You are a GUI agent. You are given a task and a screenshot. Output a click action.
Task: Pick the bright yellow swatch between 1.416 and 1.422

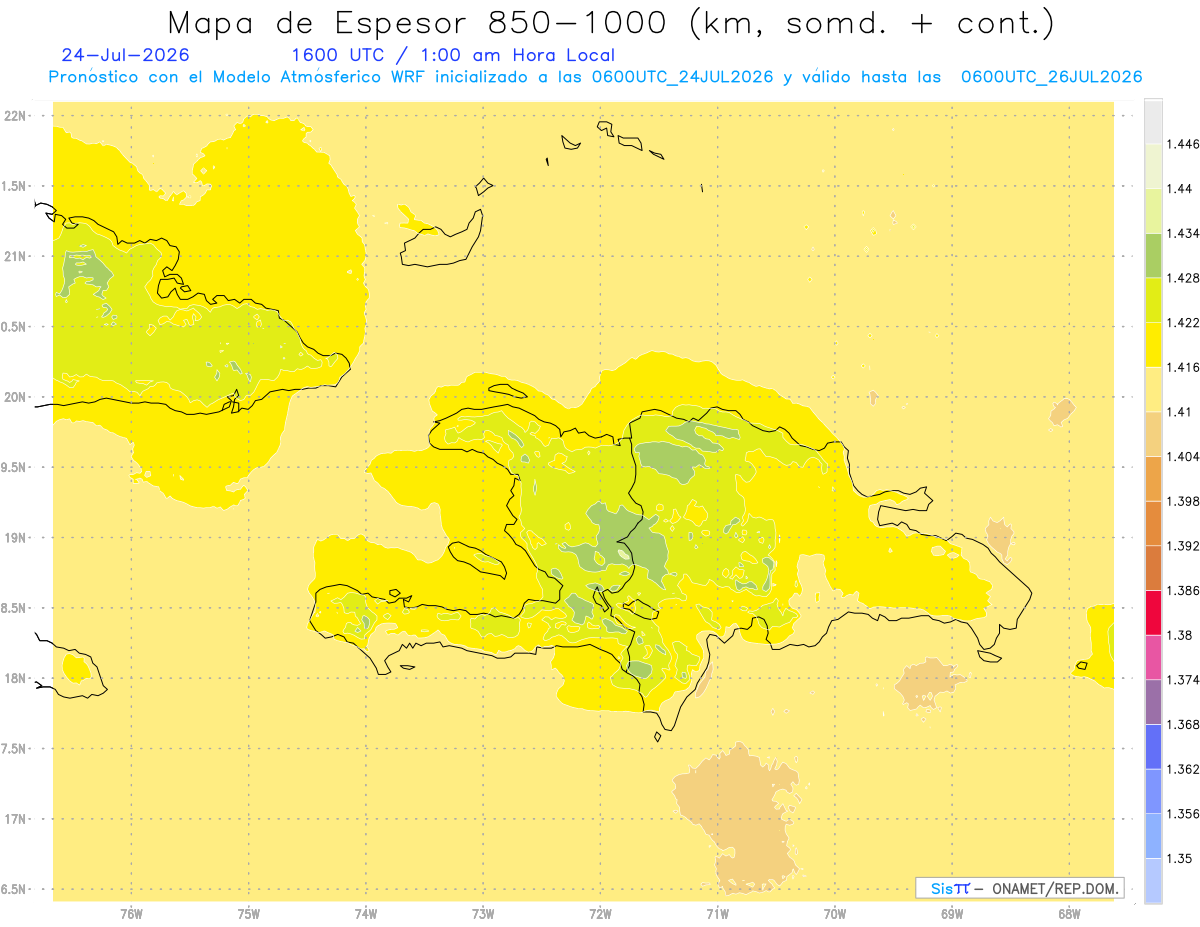(1153, 345)
